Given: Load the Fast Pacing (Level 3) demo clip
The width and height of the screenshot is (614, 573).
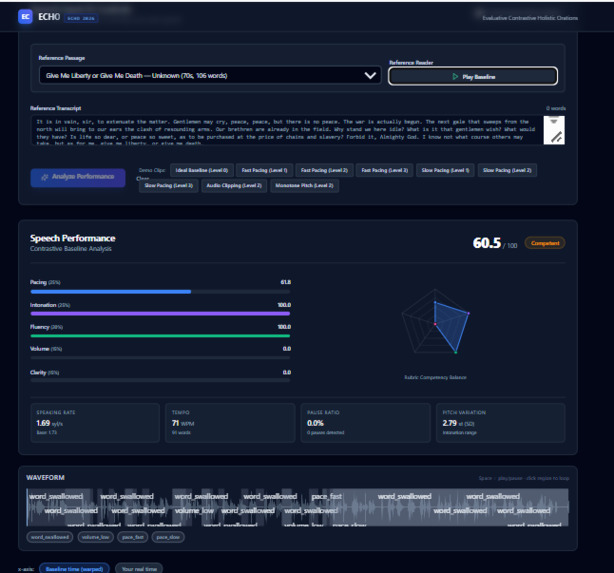Looking at the screenshot, I should (385, 170).
